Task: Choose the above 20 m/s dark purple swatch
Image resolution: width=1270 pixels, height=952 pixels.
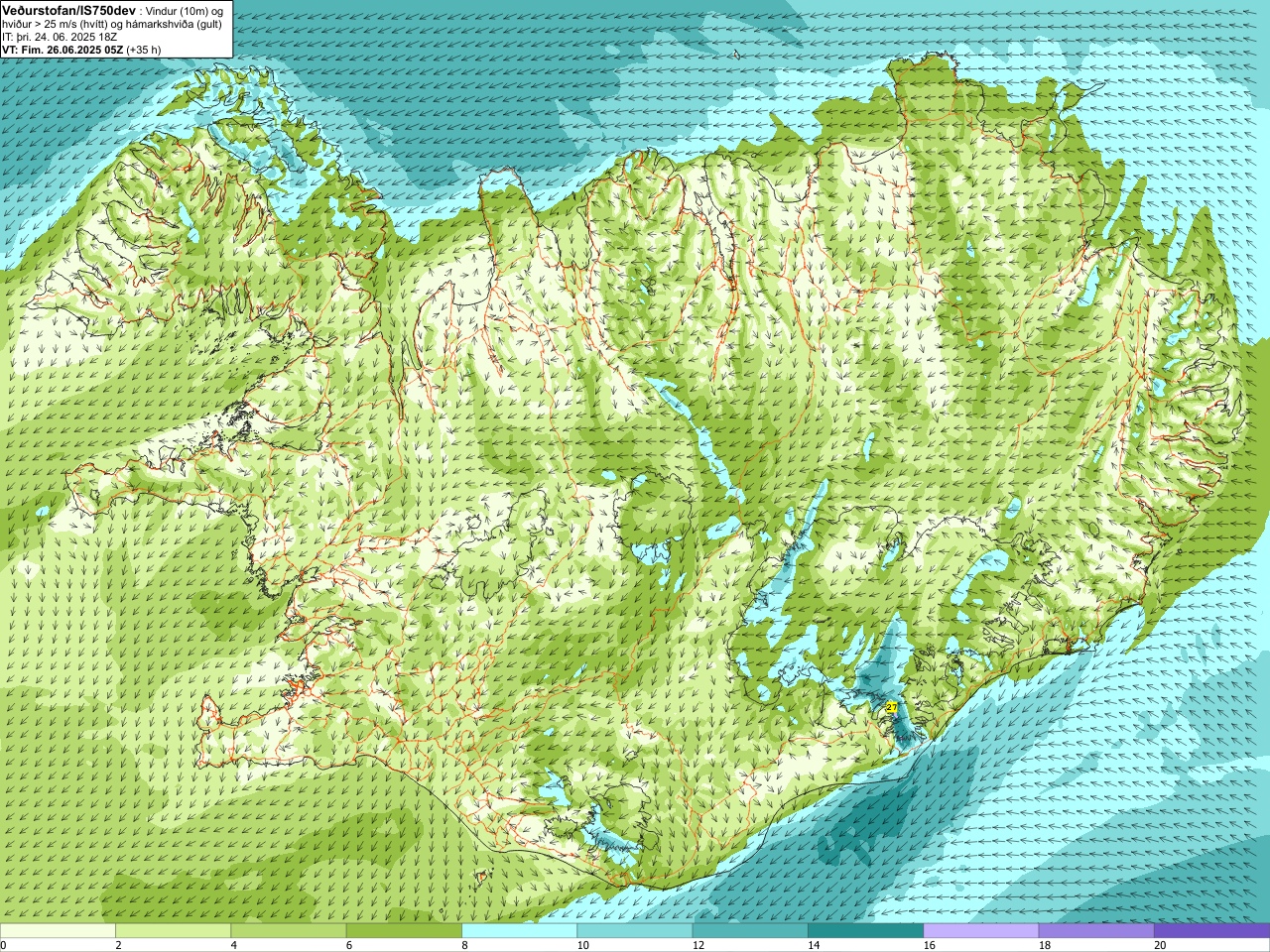Action: coord(1211,931)
